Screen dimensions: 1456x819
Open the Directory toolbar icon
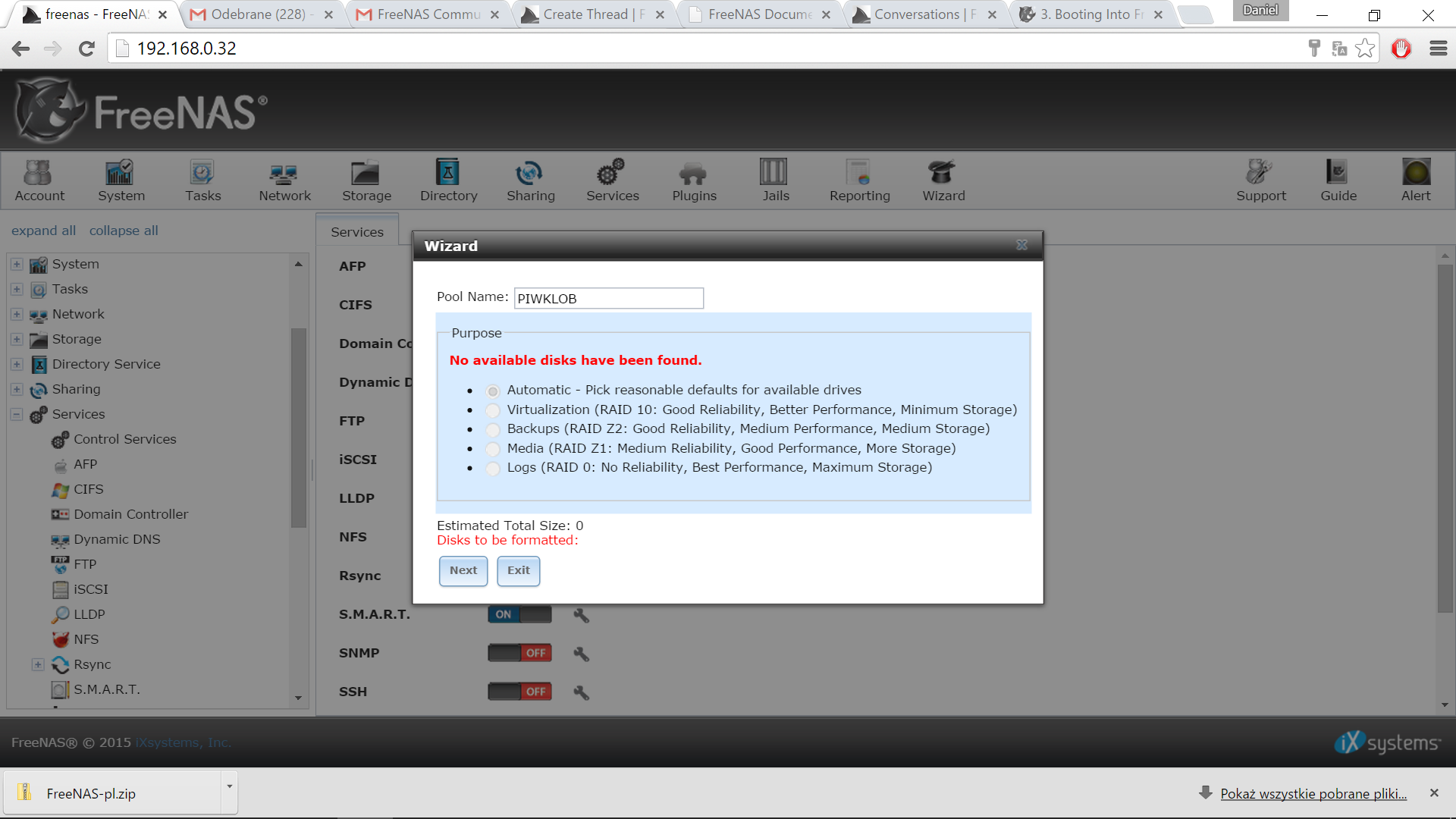pyautogui.click(x=448, y=180)
